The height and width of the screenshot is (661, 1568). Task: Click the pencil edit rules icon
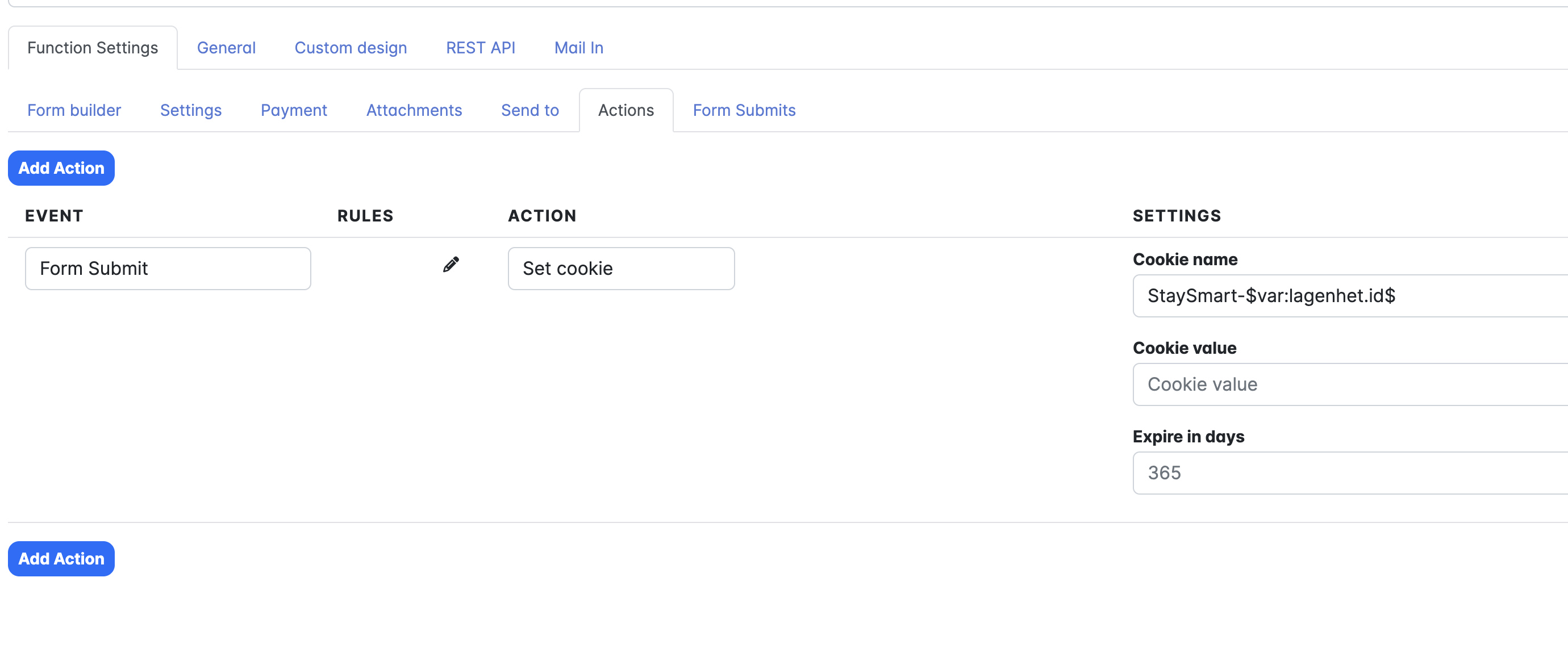451,265
